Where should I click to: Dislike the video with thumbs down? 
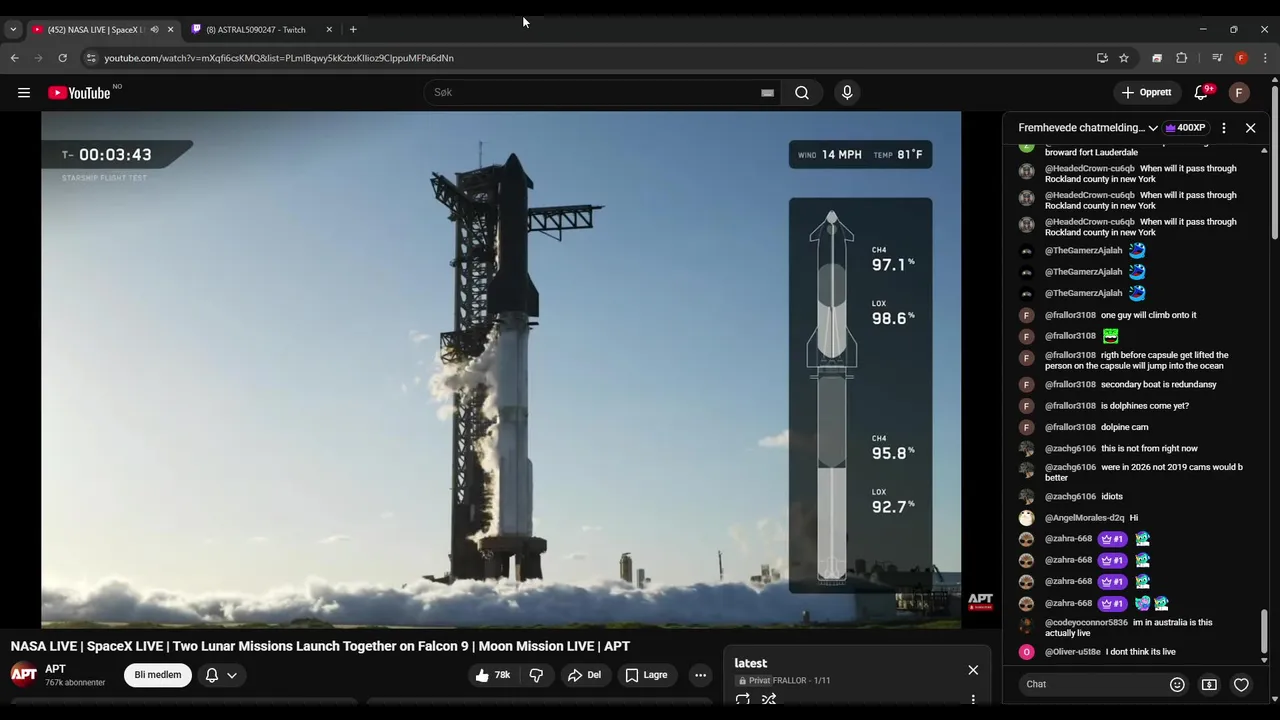[x=536, y=675]
